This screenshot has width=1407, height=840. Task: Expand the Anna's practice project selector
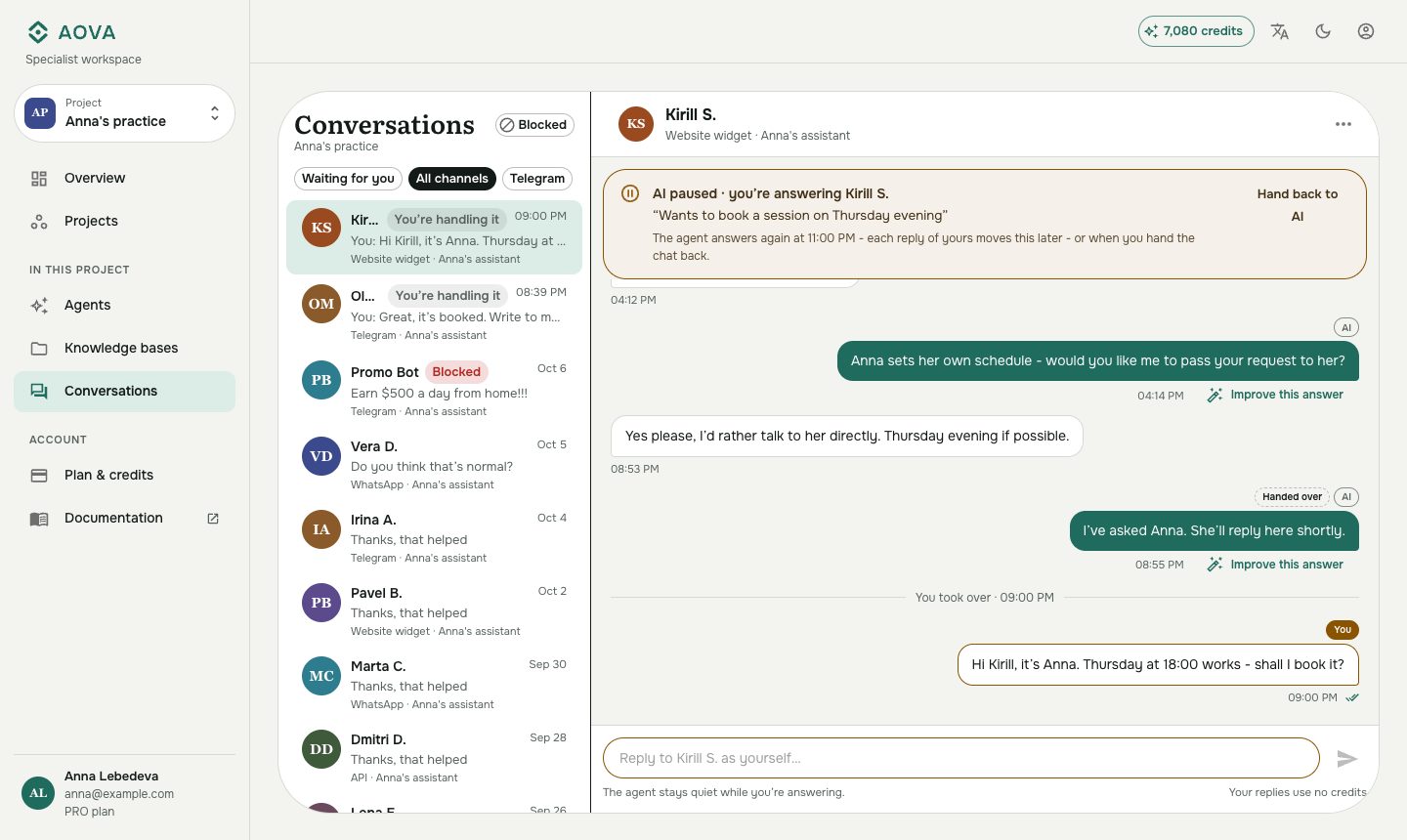(x=125, y=113)
